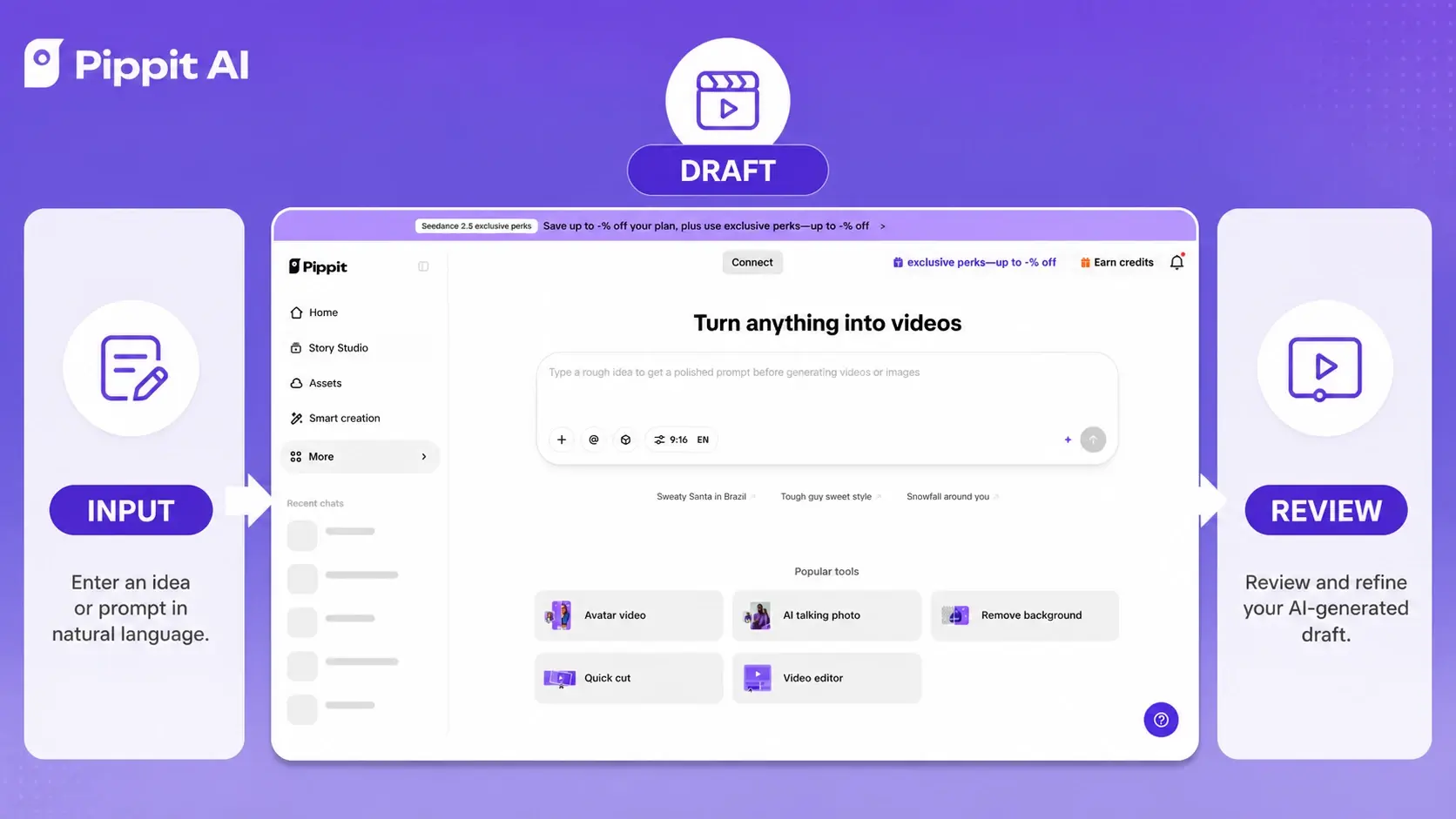The width and height of the screenshot is (1456, 819).
Task: Open the Save up to off your plan banner
Action: point(706,226)
